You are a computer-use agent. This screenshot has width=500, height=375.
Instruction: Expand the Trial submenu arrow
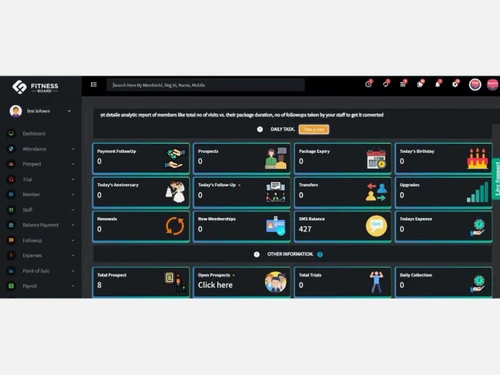[x=73, y=179]
